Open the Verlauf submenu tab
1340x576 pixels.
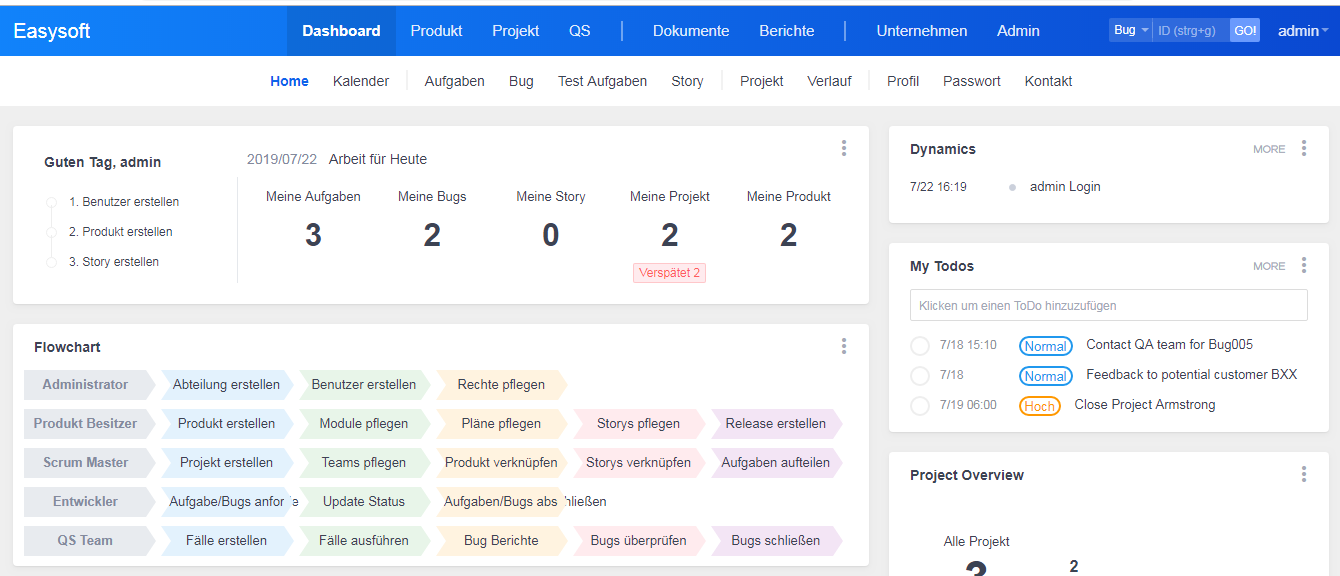(x=829, y=81)
